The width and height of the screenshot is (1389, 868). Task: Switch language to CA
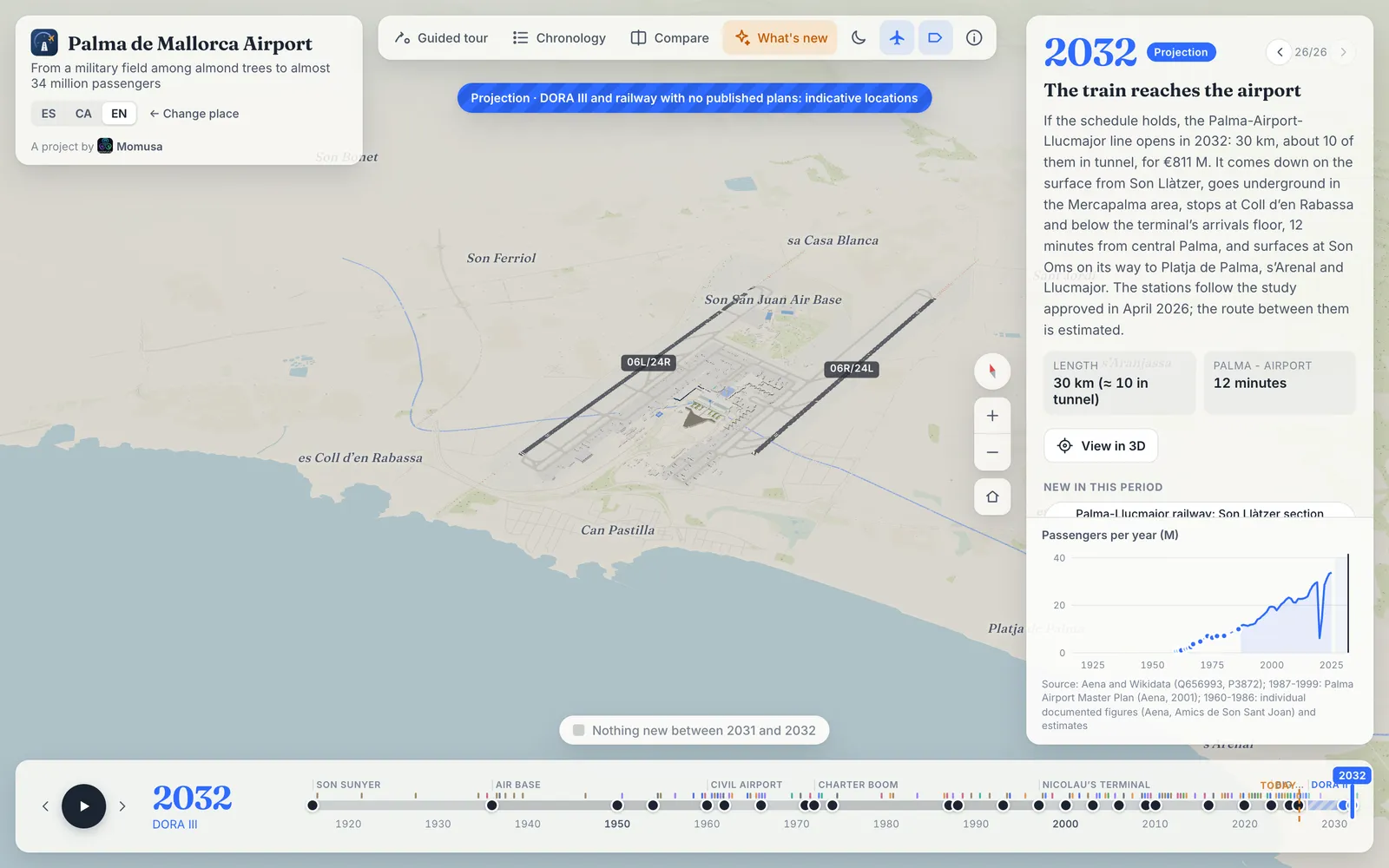(83, 114)
